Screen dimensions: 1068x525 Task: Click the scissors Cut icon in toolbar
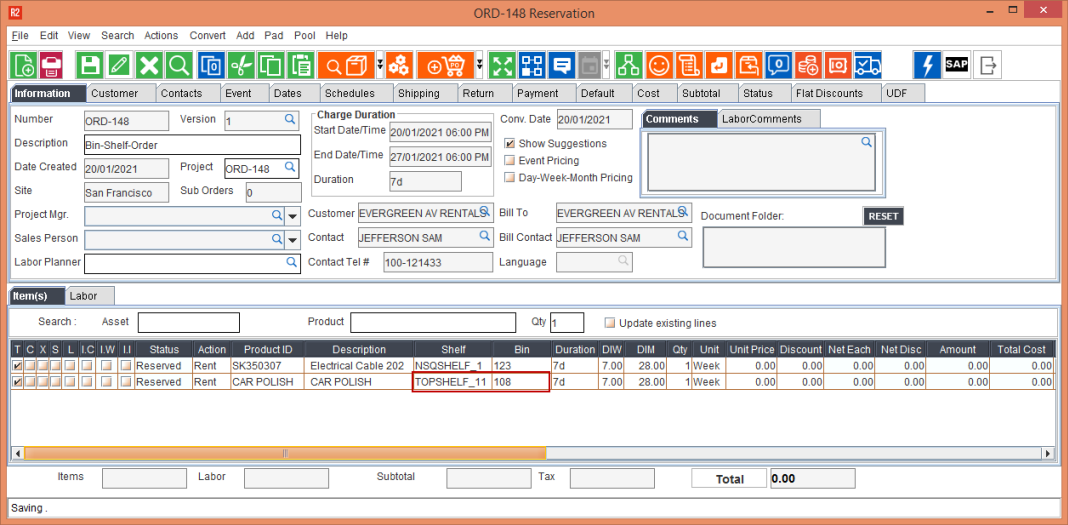[240, 66]
